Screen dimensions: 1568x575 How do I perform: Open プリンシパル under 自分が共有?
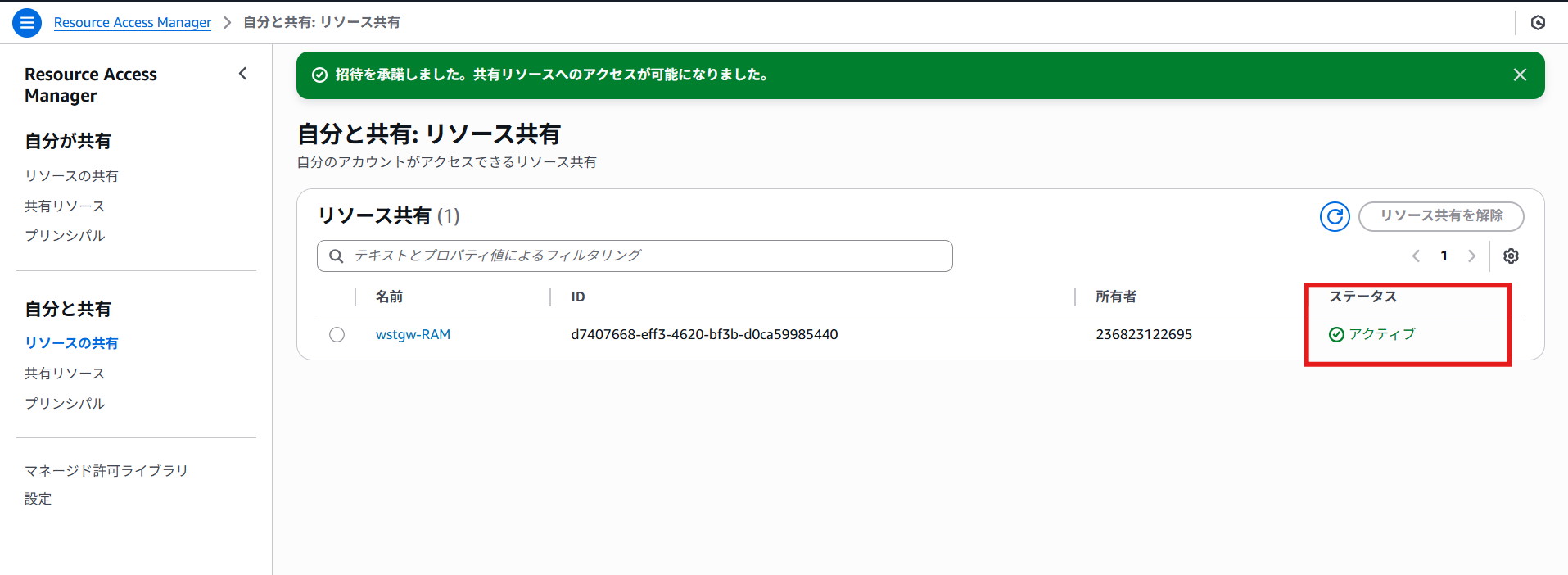coord(65,236)
